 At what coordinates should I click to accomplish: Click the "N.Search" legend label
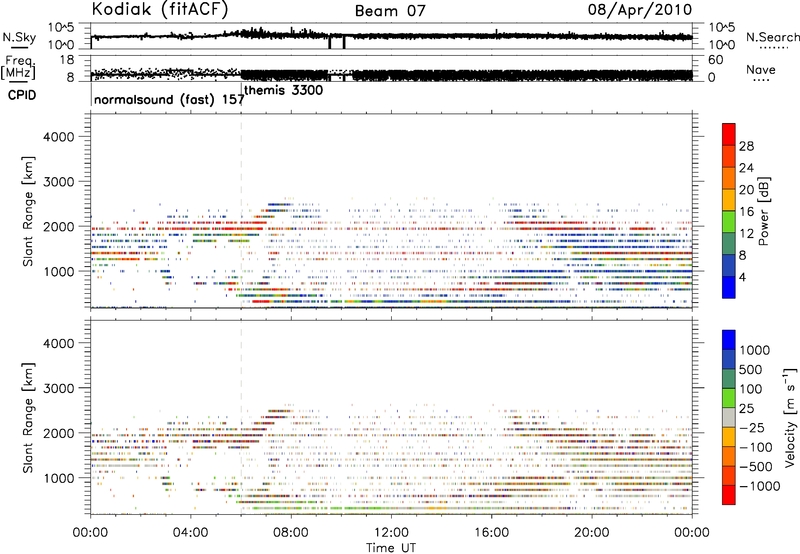click(773, 37)
